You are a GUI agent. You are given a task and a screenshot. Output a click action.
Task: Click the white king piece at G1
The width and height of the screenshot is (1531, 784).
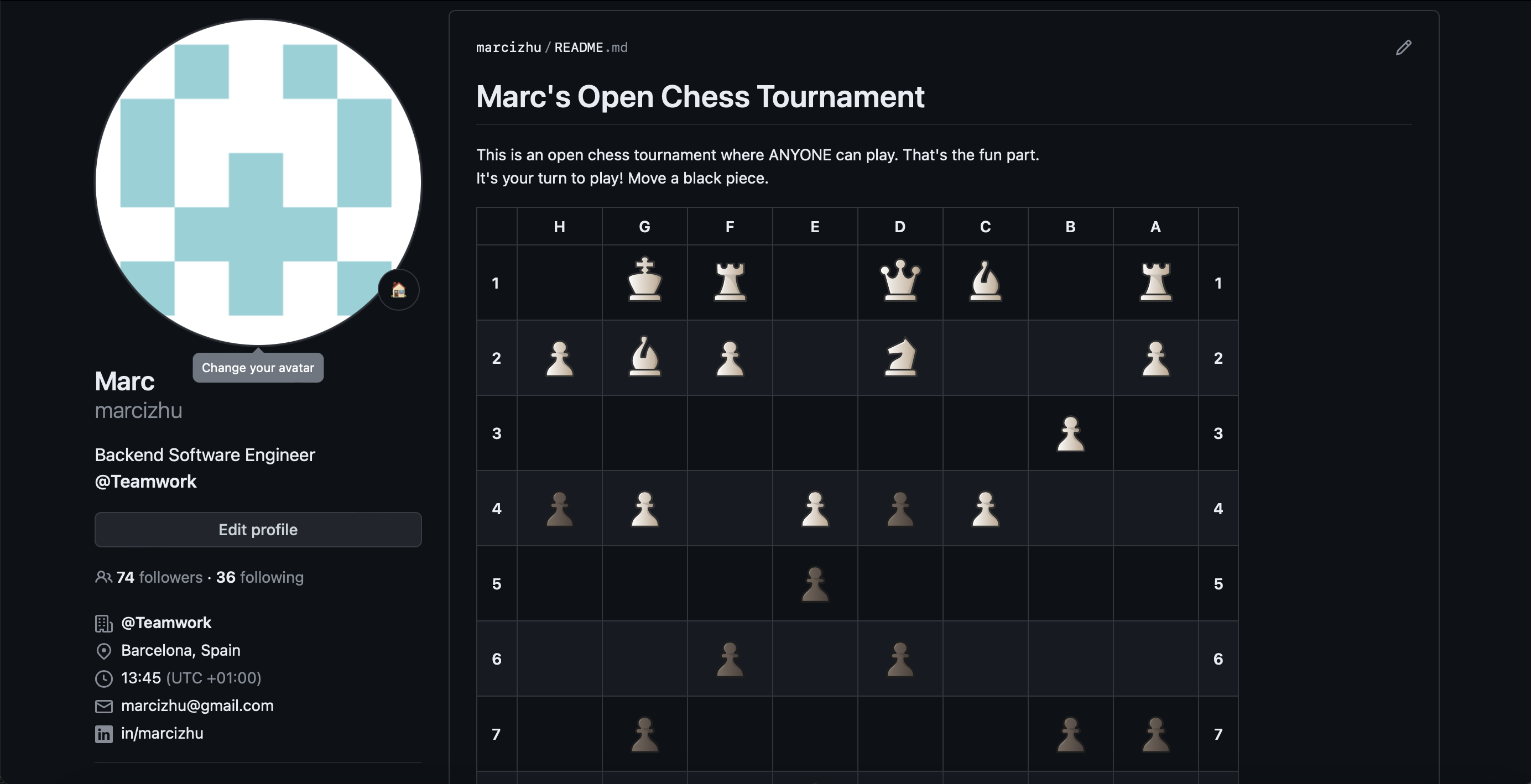(643, 281)
